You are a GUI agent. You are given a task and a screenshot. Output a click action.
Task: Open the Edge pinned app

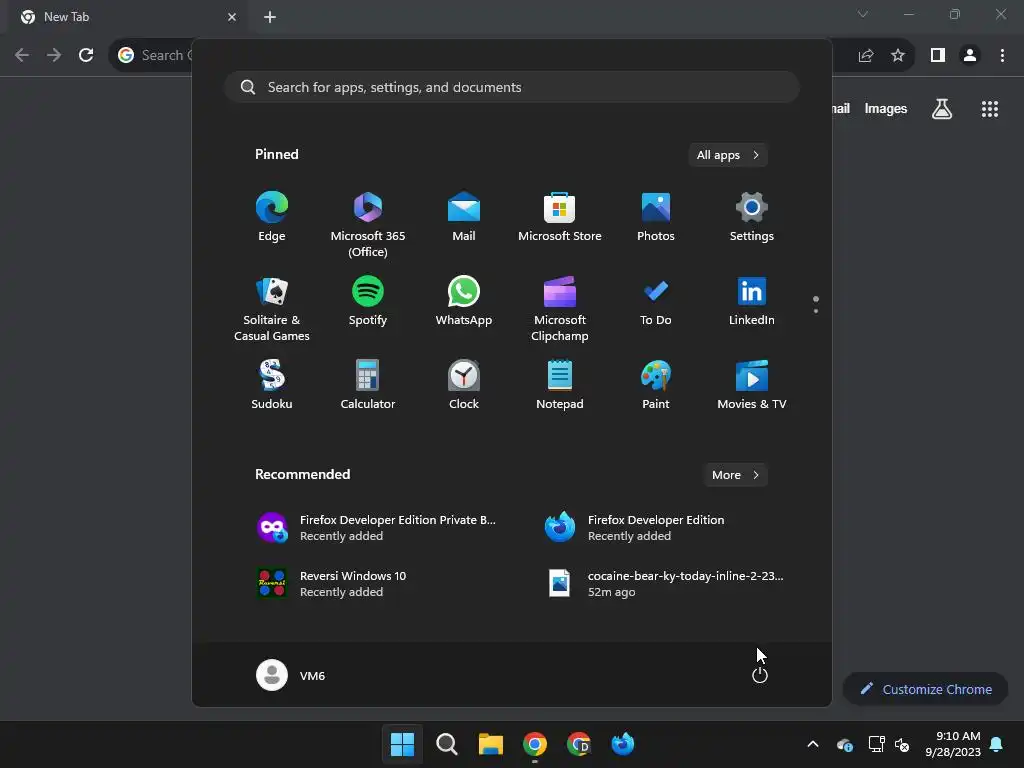pyautogui.click(x=272, y=217)
